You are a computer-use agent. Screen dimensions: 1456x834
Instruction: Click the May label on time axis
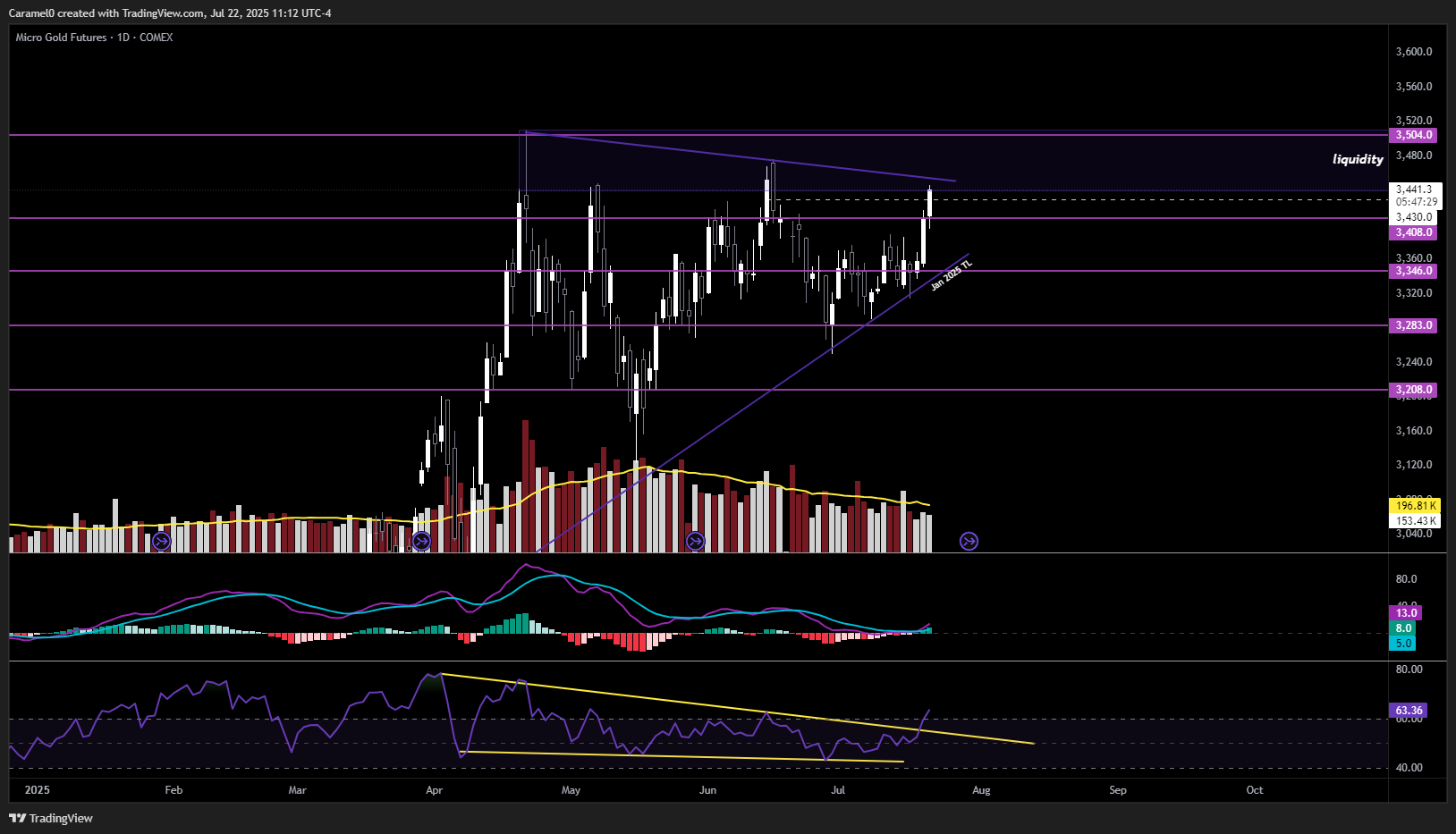571,790
